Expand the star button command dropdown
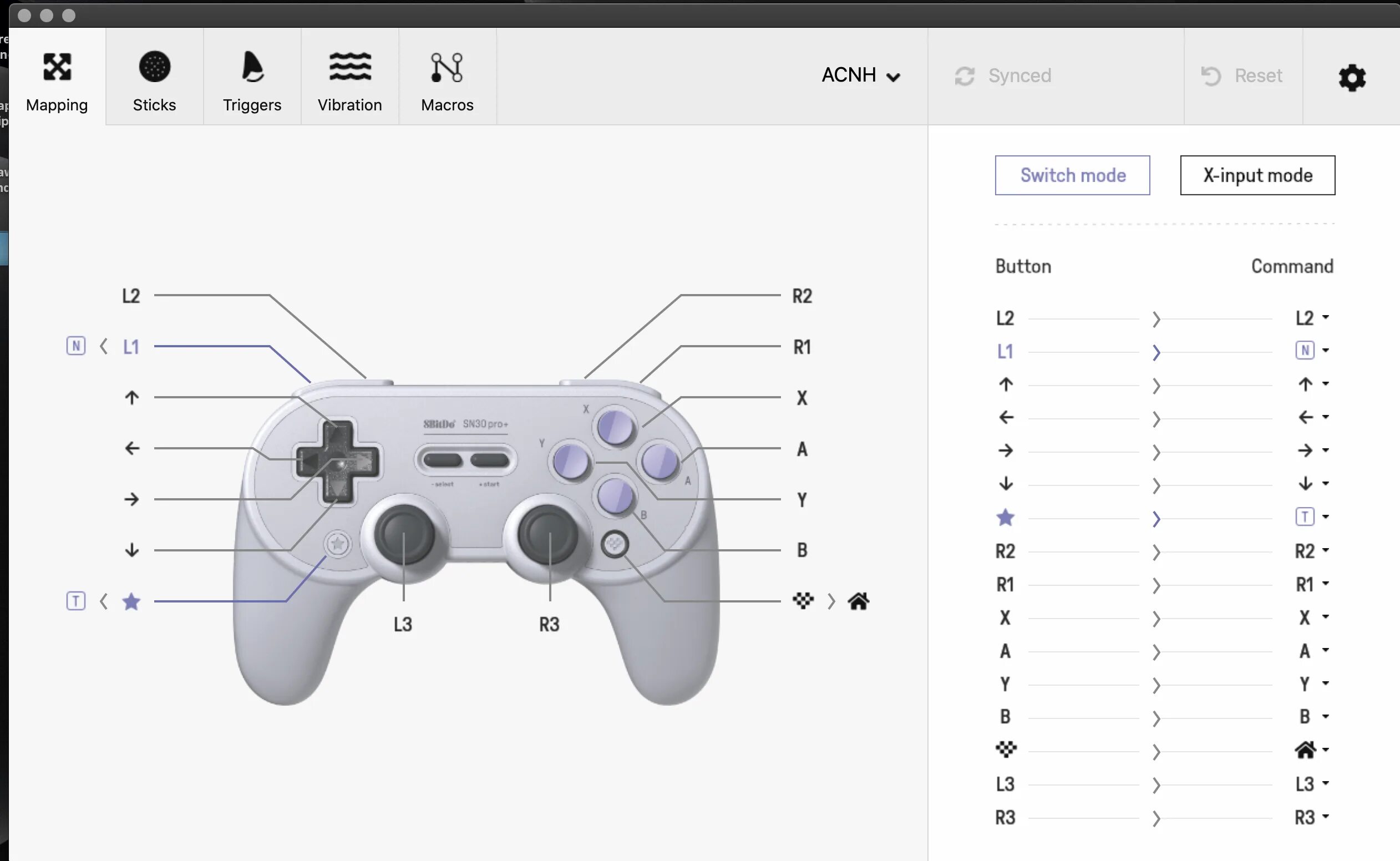1400x861 pixels. [x=1327, y=517]
